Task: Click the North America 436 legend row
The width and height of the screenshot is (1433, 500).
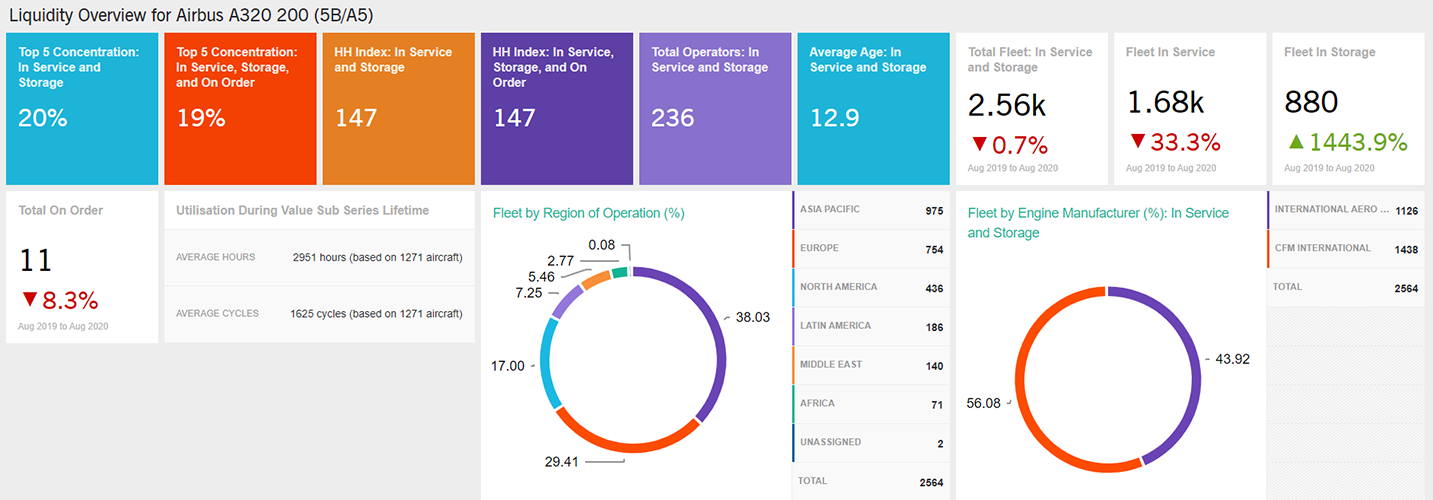Action: tap(871, 288)
